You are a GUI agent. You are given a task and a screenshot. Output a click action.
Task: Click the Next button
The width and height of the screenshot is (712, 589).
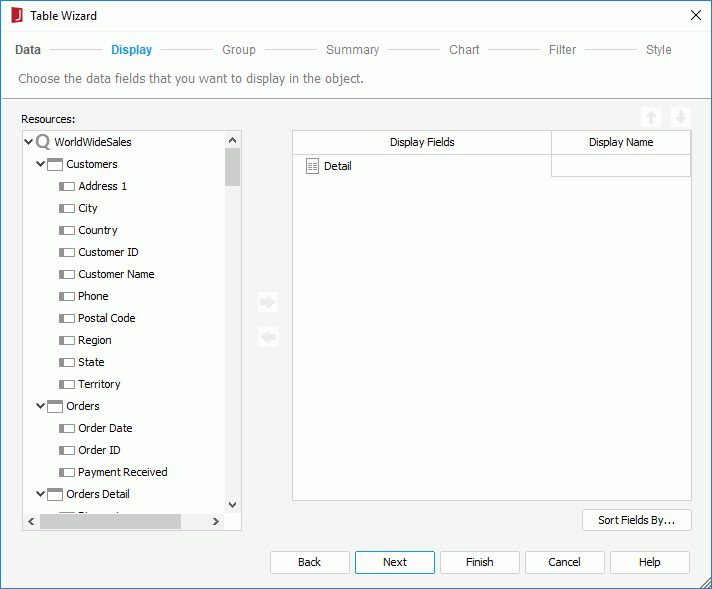pos(395,562)
